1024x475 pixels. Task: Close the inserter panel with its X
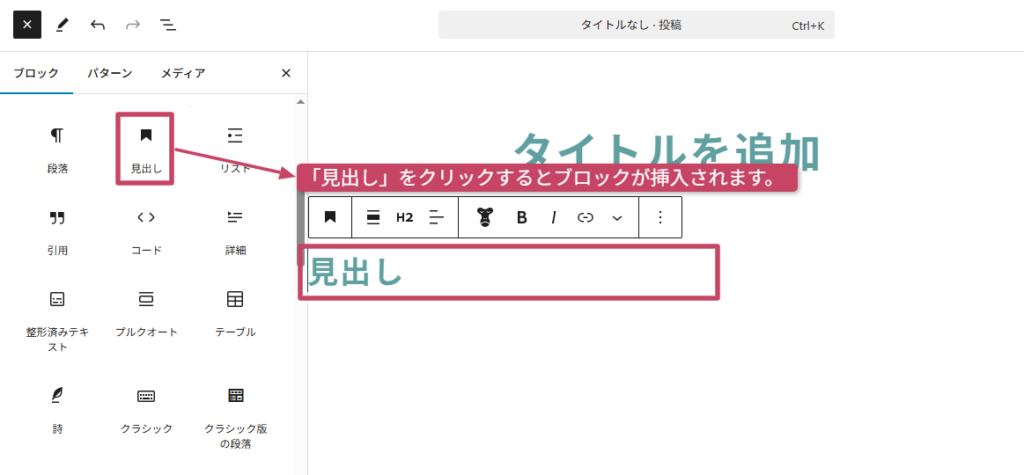285,73
